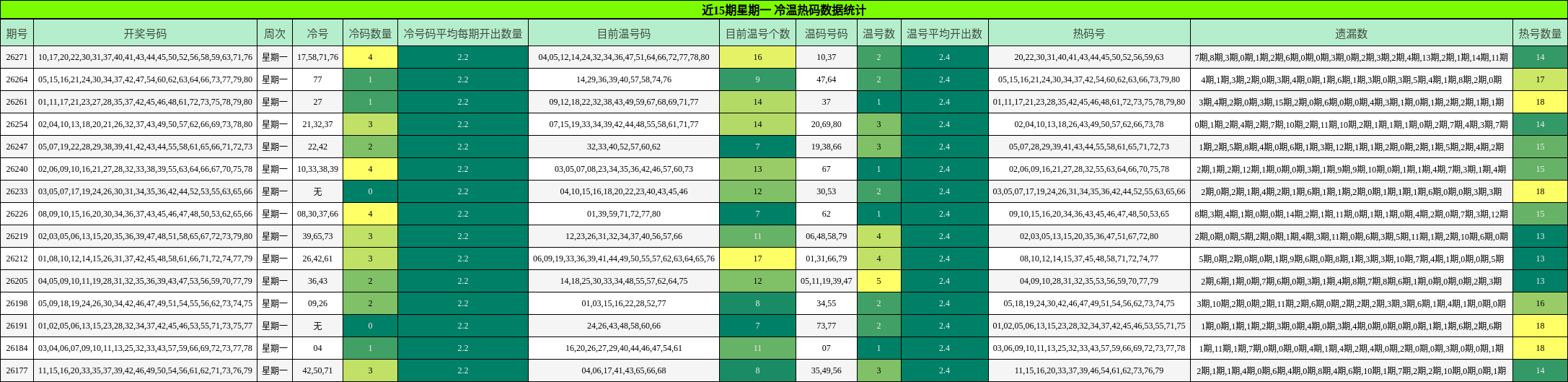Click the title 近15期星期一 冷温热码数据统计
The image size is (1568, 382).
(783, 10)
